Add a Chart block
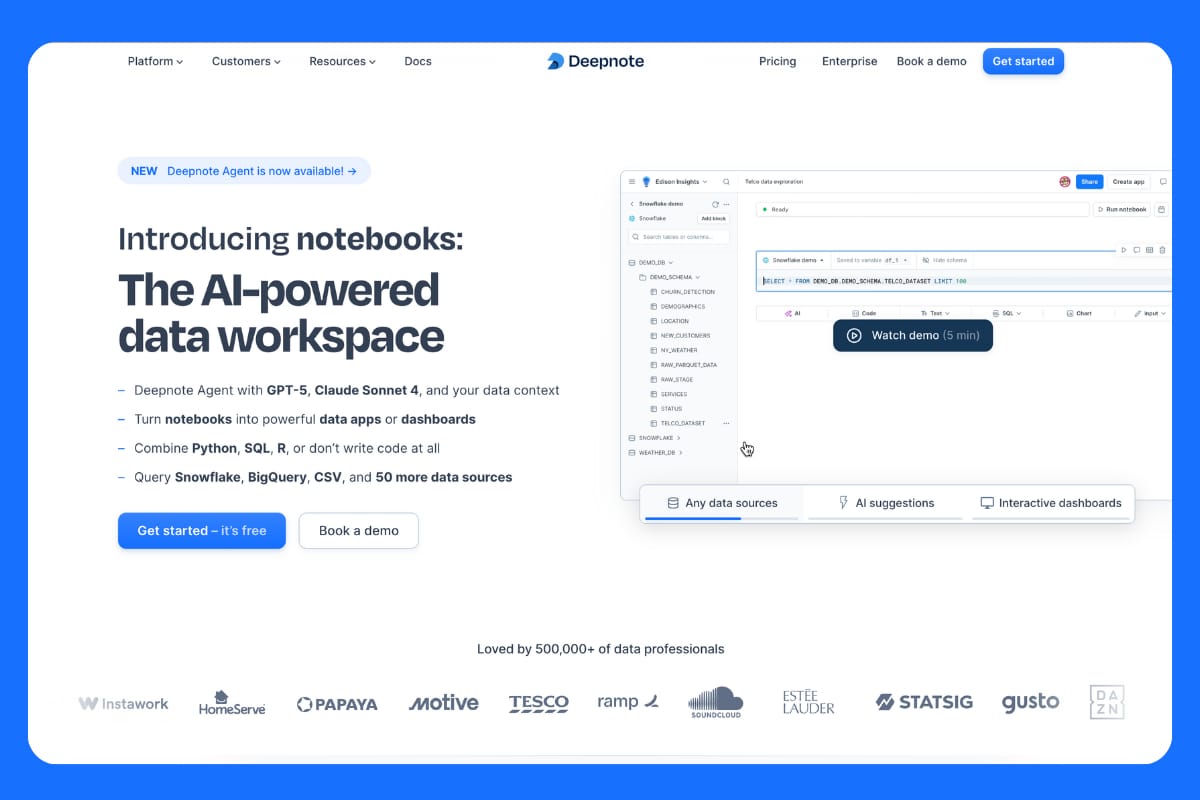Screen dimensions: 1200x800 tap(1079, 313)
